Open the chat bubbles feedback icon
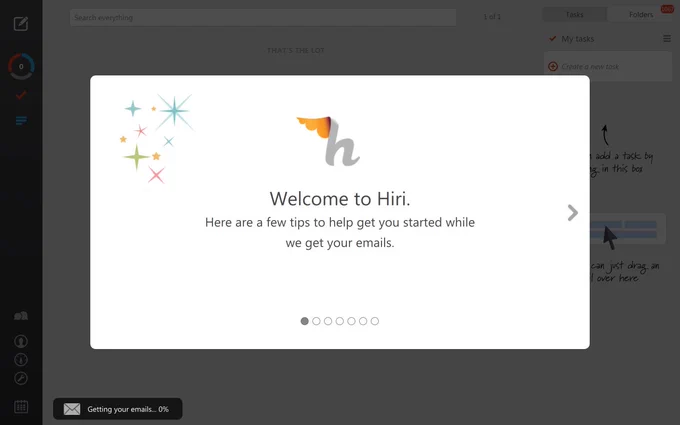This screenshot has width=680, height=425. pyautogui.click(x=21, y=316)
